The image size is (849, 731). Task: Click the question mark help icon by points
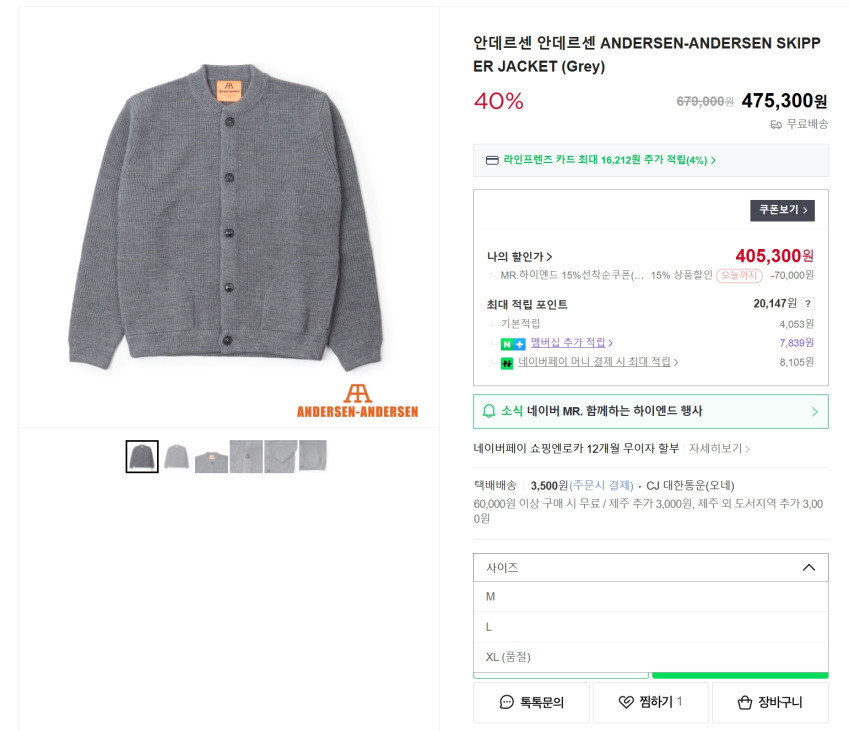tap(808, 304)
